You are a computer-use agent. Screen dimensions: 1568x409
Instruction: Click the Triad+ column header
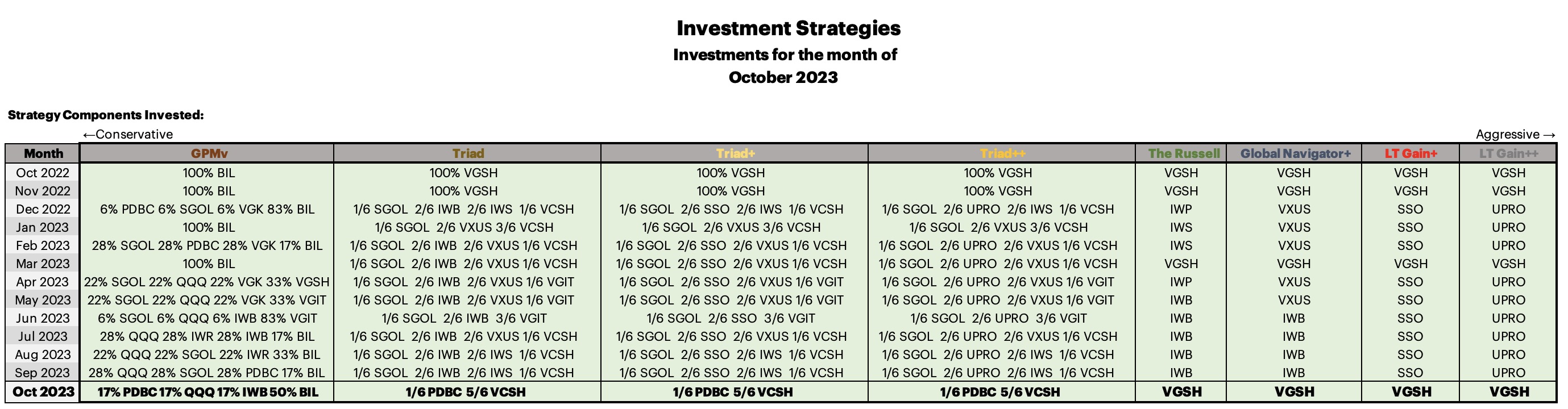(x=735, y=153)
